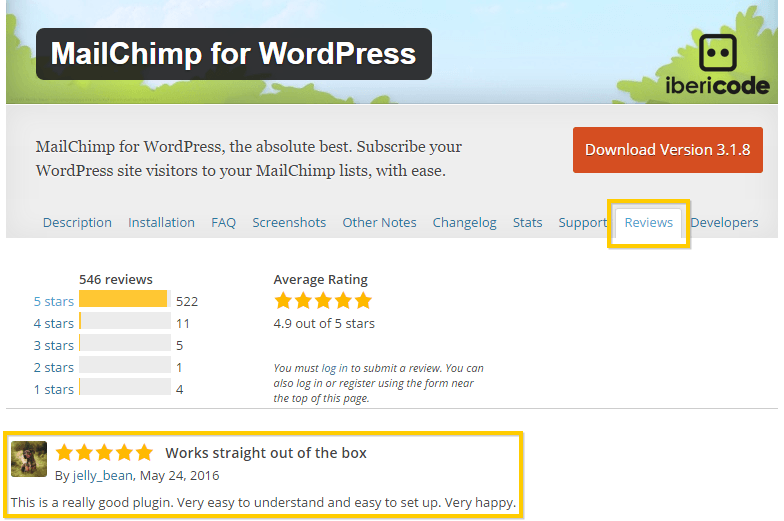Viewport: 784px width, 521px height.
Task: Click the '546 reviews' heading
Action: tap(116, 280)
